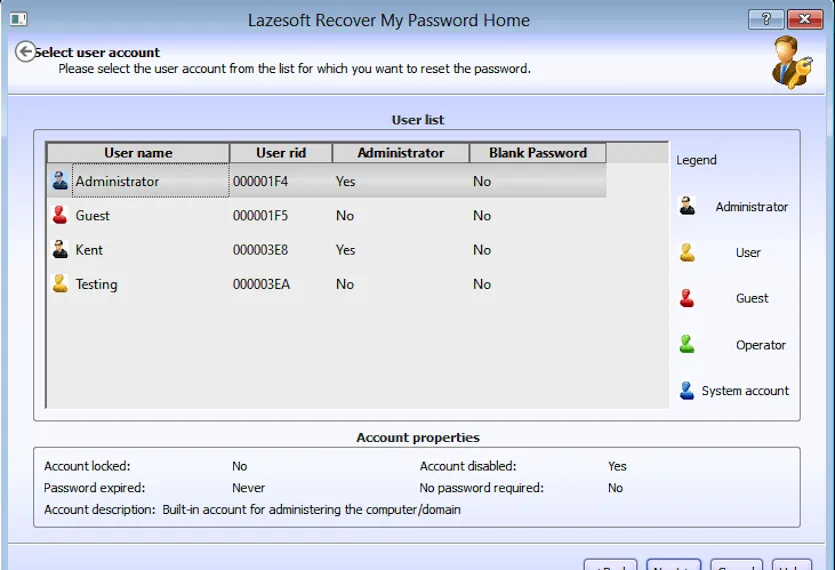Click the window help question mark button
The height and width of the screenshot is (570, 835).
point(766,19)
